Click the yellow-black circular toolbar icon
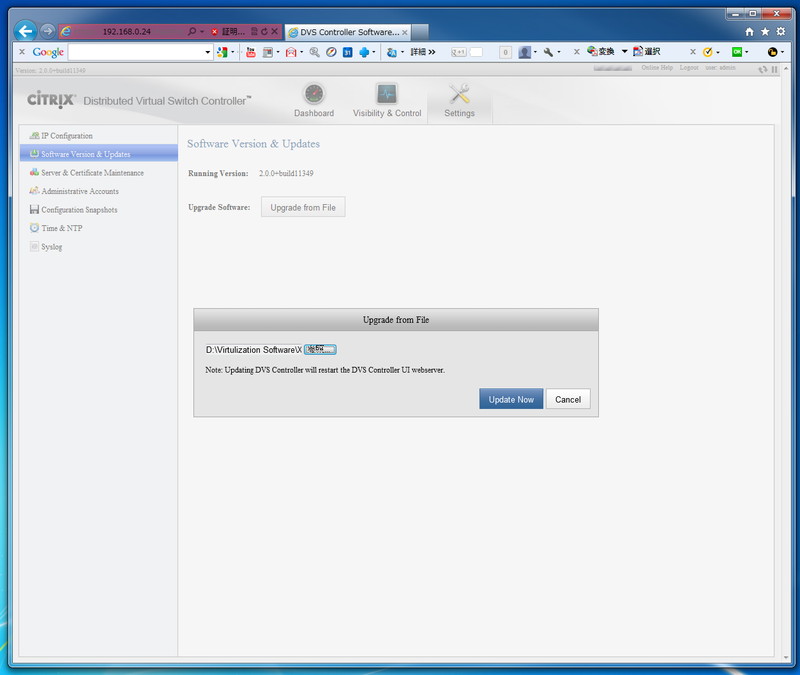Image resolution: width=800 pixels, height=675 pixels. click(x=772, y=52)
